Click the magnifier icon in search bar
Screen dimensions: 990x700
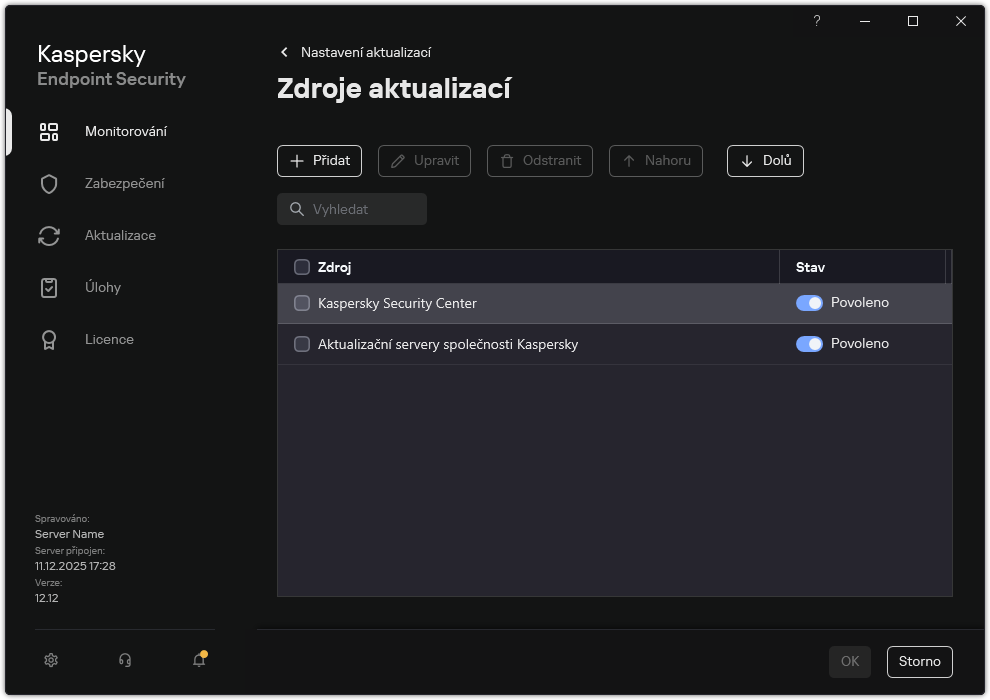[296, 208]
